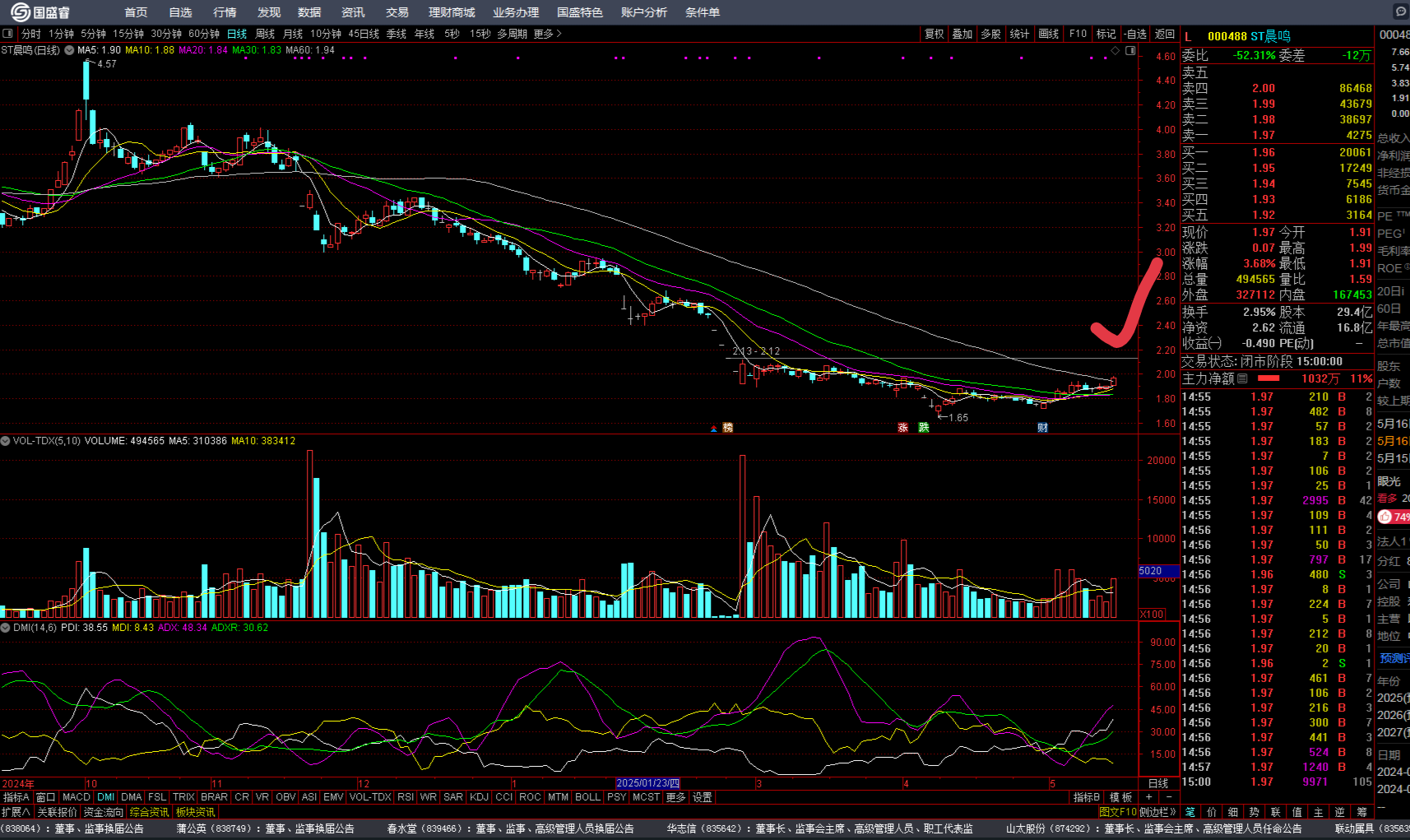Click the 主力净额 detail list icon
Screen dimensions: 1410x840
pyautogui.click(x=1242, y=378)
